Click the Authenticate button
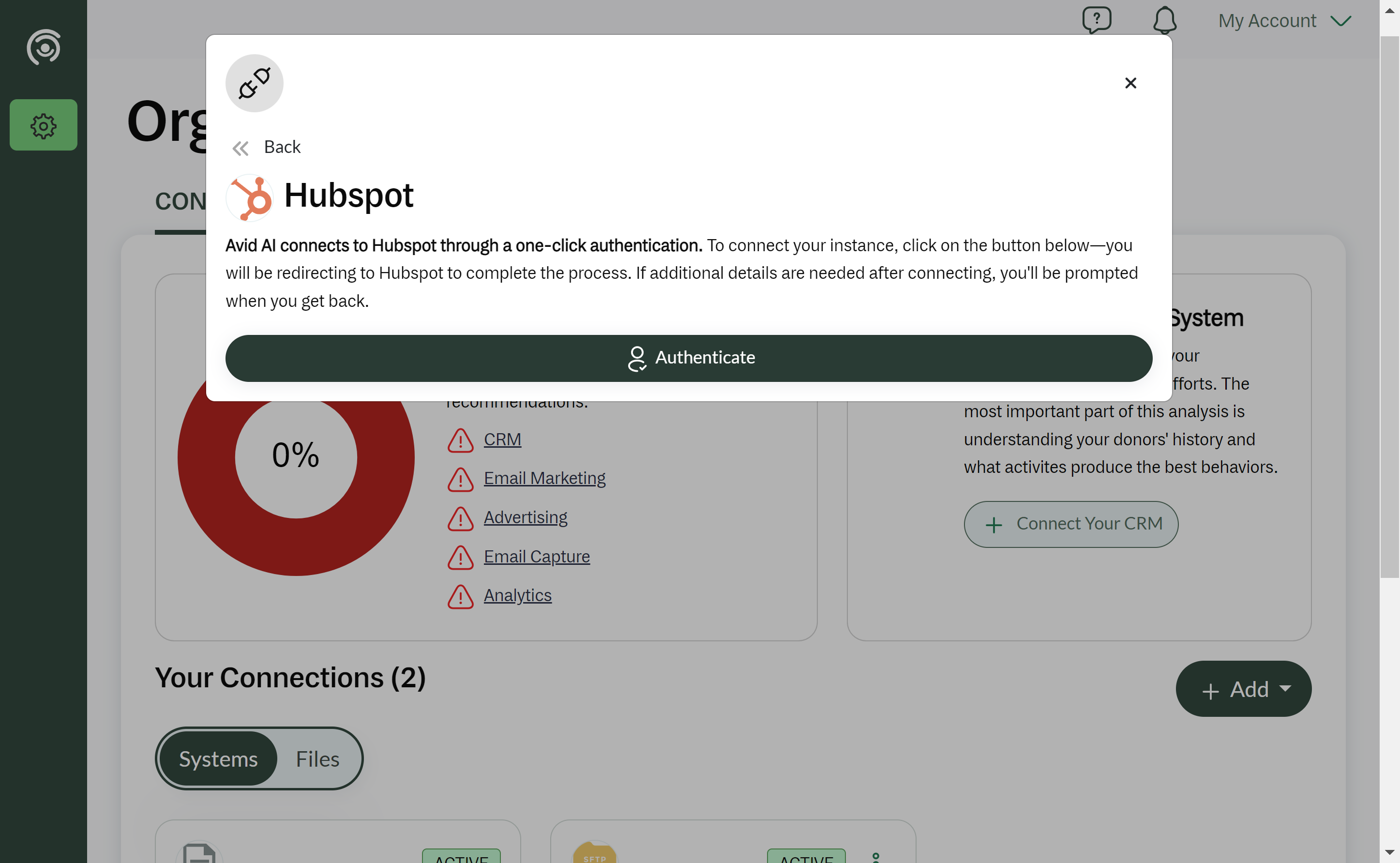1400x863 pixels. pyautogui.click(x=689, y=358)
